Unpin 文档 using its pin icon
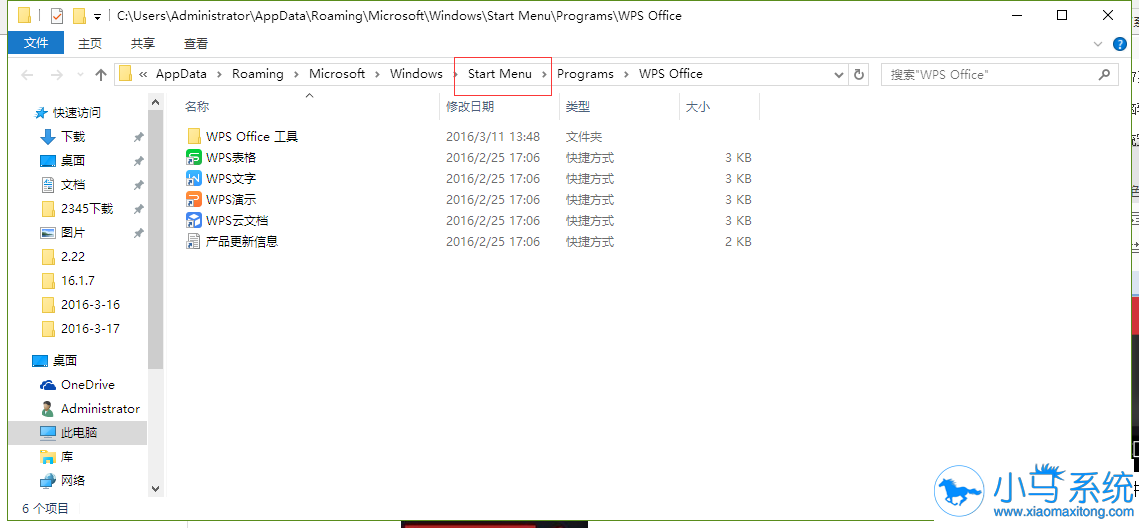 pyautogui.click(x=139, y=184)
